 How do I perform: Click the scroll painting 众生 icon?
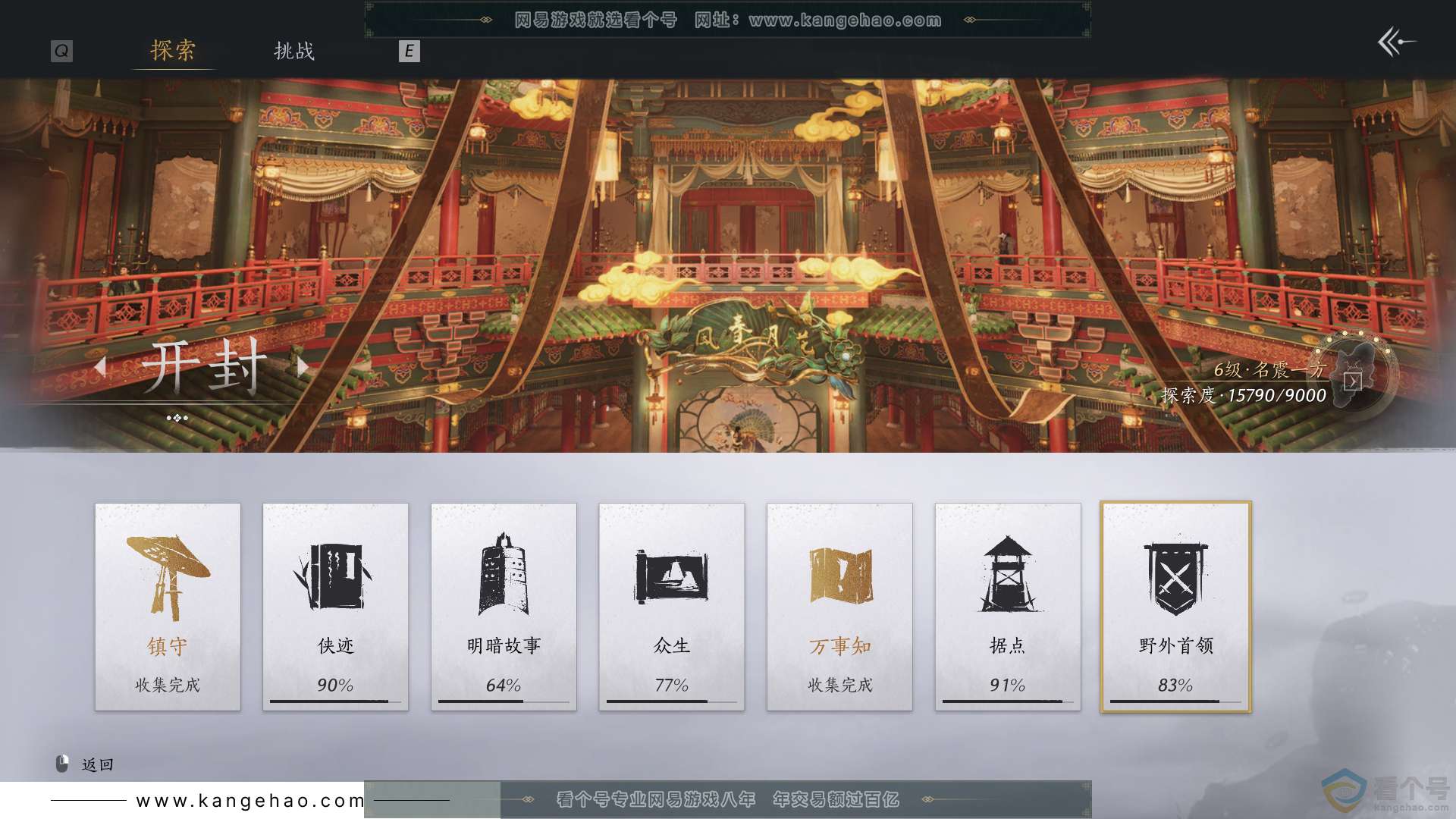tap(671, 576)
